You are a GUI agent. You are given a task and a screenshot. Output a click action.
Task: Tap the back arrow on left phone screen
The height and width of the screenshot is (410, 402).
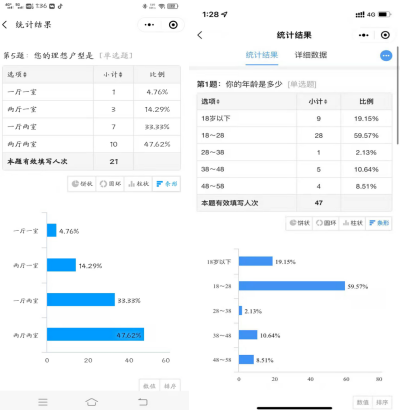click(5, 25)
